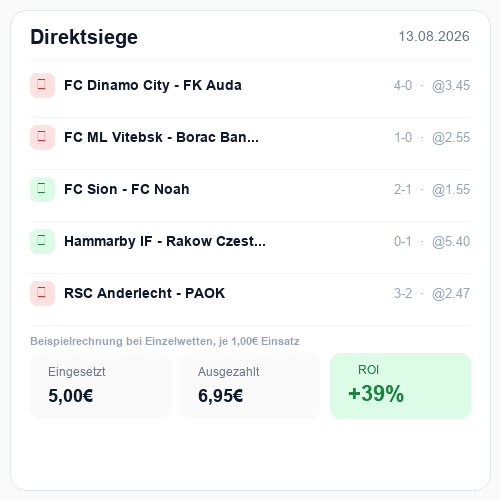The image size is (500, 500).
Task: Select RSC Anderlecht - PAOK match
Action: [x=250, y=293]
